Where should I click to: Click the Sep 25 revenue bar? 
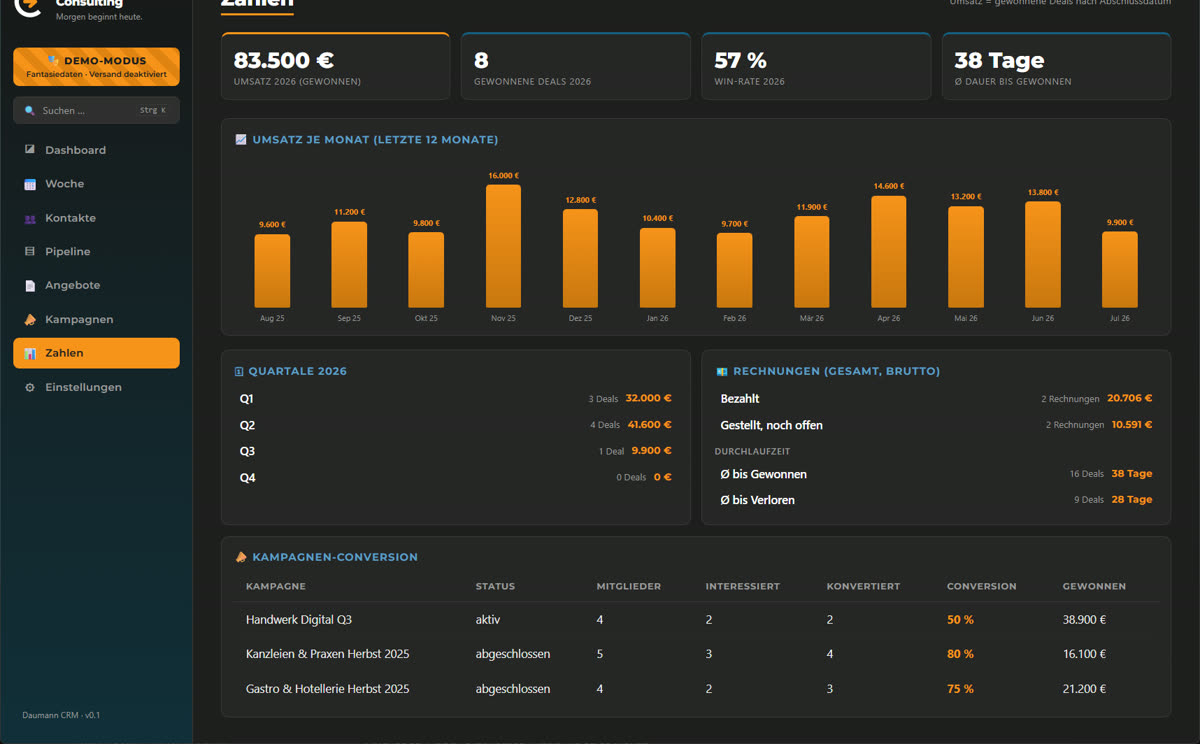pos(349,265)
